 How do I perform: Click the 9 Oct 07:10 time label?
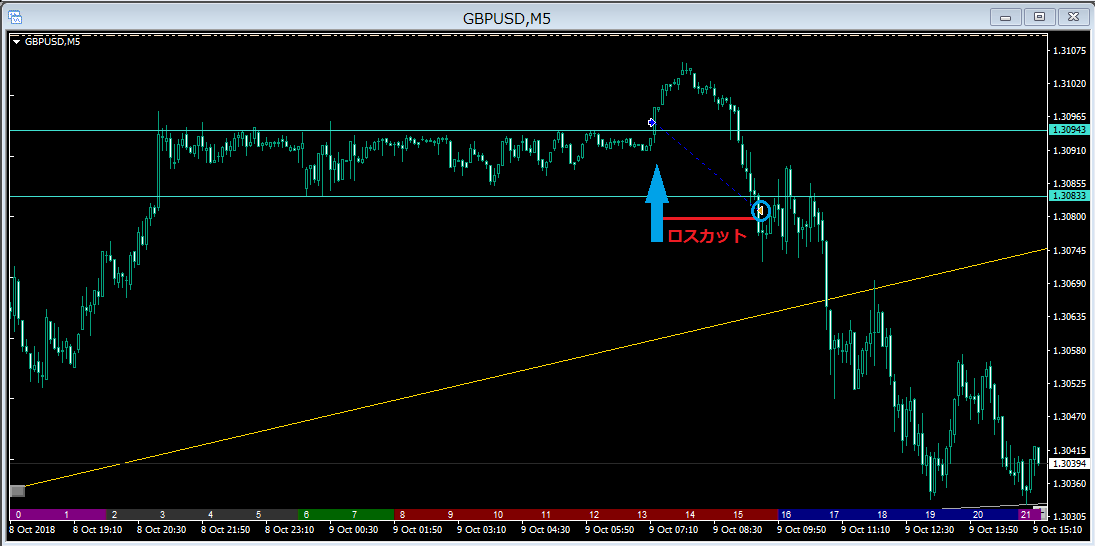click(x=675, y=530)
